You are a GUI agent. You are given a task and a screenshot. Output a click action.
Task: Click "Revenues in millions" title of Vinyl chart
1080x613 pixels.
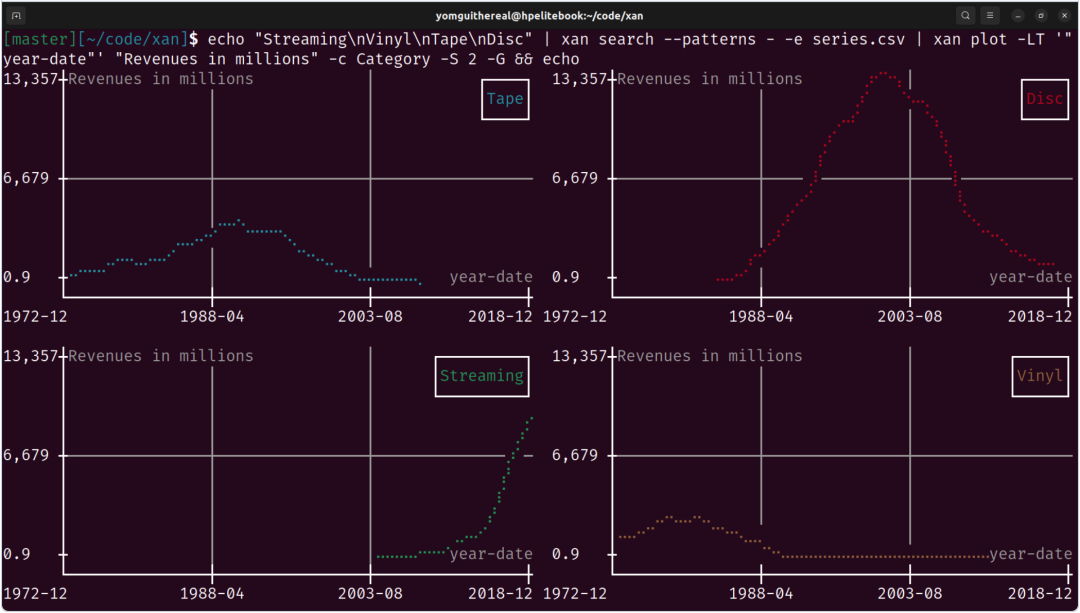[709, 356]
